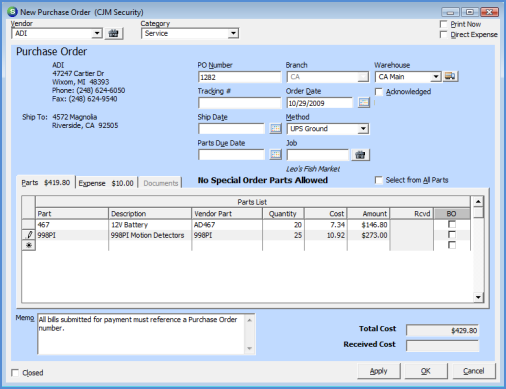Expand the Category dropdown showing Service
The image size is (506, 389).
[x=233, y=33]
